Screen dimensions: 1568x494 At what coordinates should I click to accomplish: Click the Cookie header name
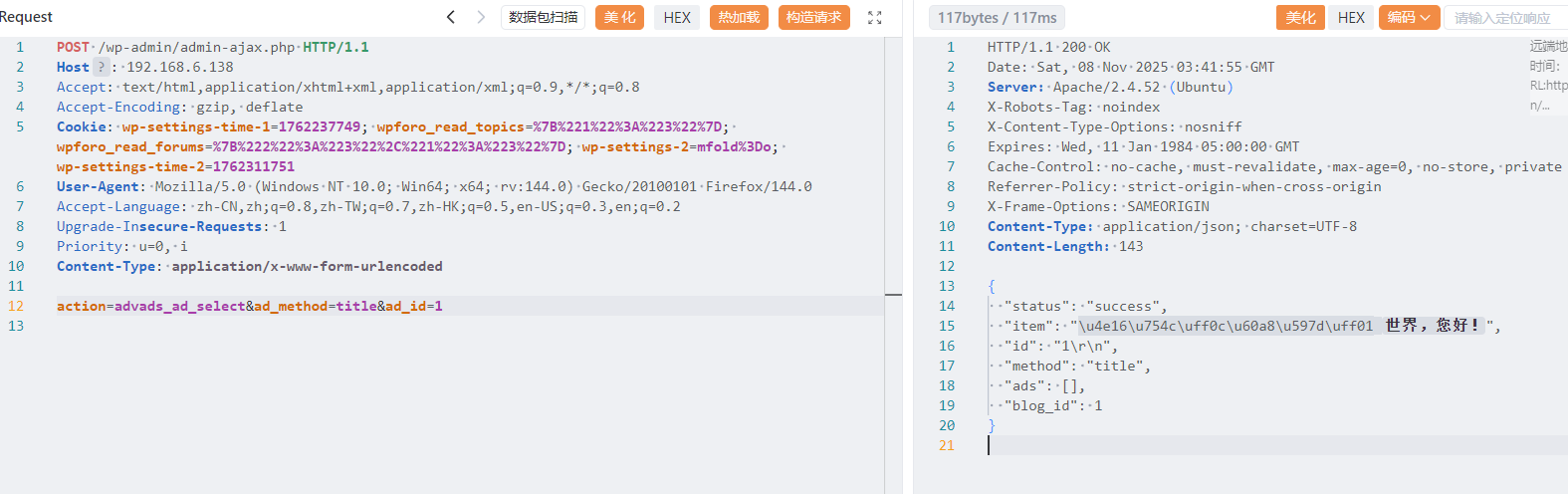point(81,126)
